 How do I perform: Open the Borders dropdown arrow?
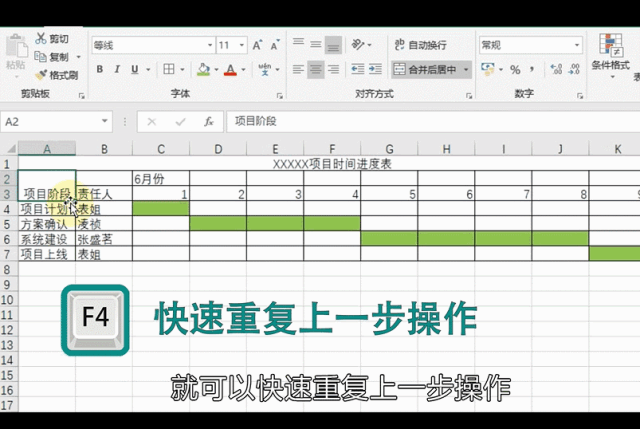coord(182,70)
